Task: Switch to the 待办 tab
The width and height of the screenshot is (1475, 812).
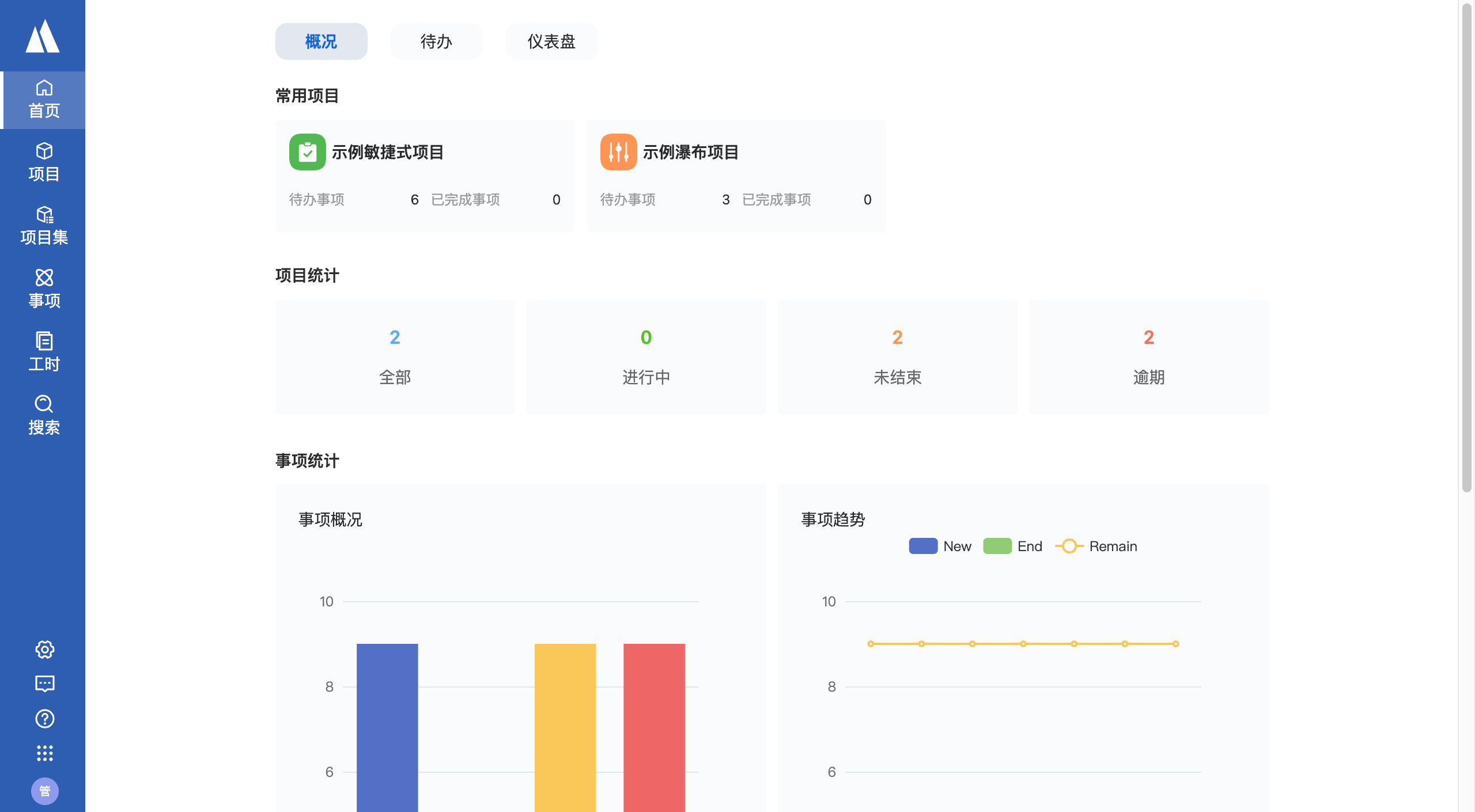Action: point(436,41)
